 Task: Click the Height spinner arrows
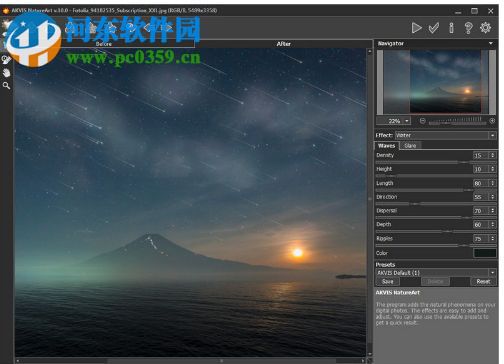point(493,169)
